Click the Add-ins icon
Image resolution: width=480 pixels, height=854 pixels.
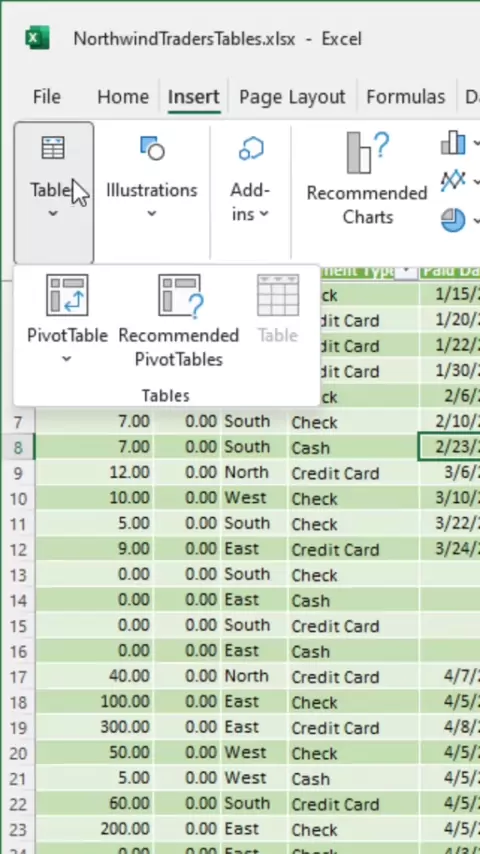click(x=251, y=148)
